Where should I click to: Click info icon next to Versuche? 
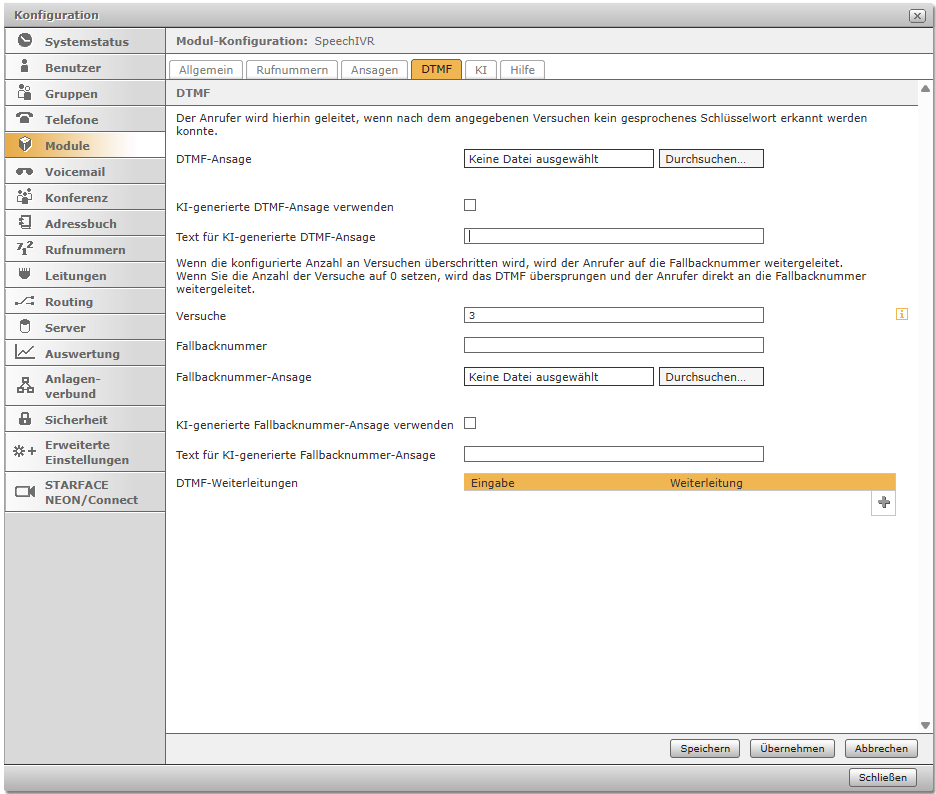(x=901, y=315)
